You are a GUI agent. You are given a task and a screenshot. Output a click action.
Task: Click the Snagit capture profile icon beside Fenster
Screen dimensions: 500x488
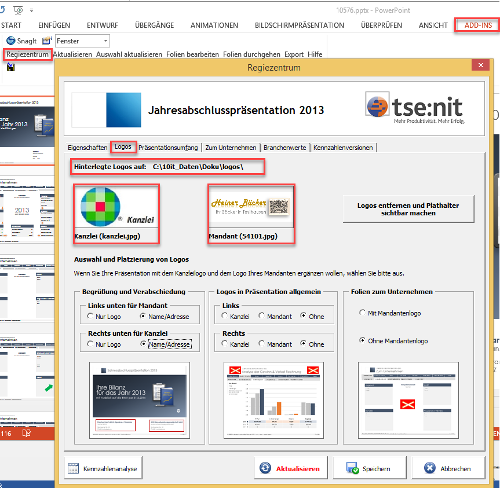[x=47, y=41]
